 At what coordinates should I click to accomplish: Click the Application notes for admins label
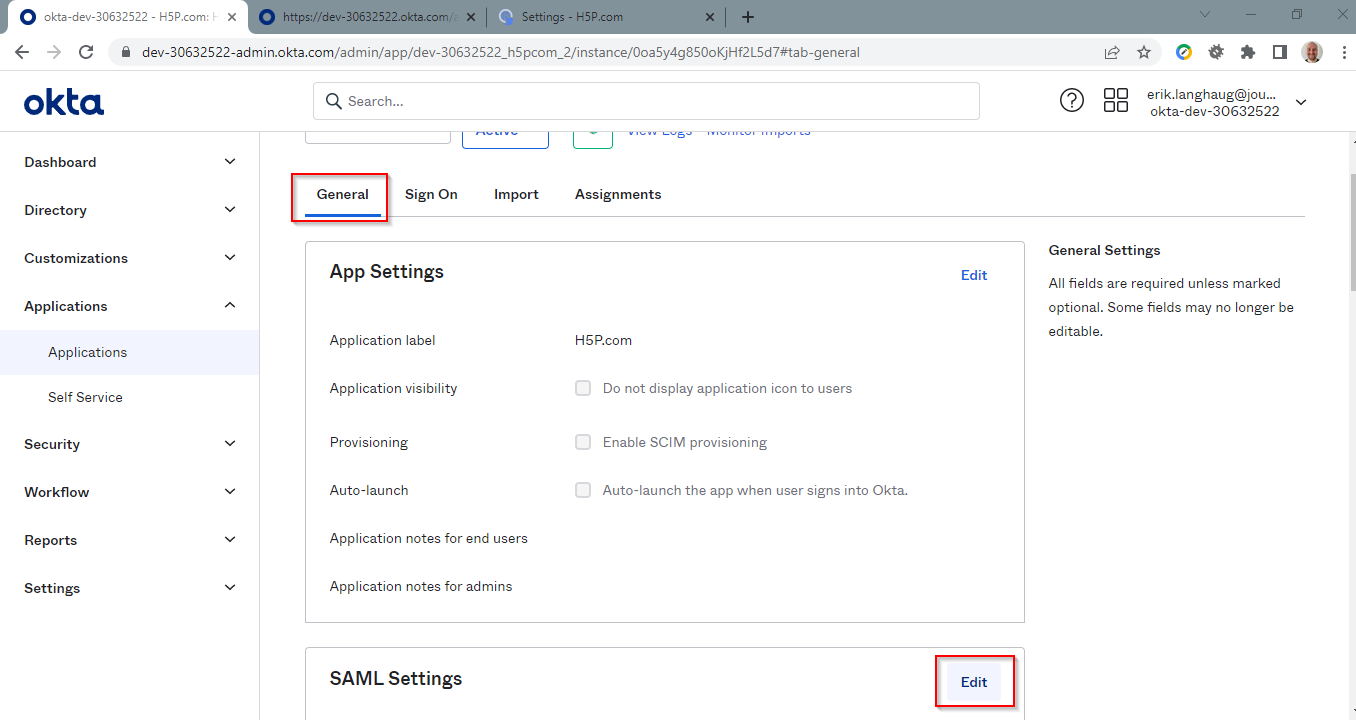[421, 586]
